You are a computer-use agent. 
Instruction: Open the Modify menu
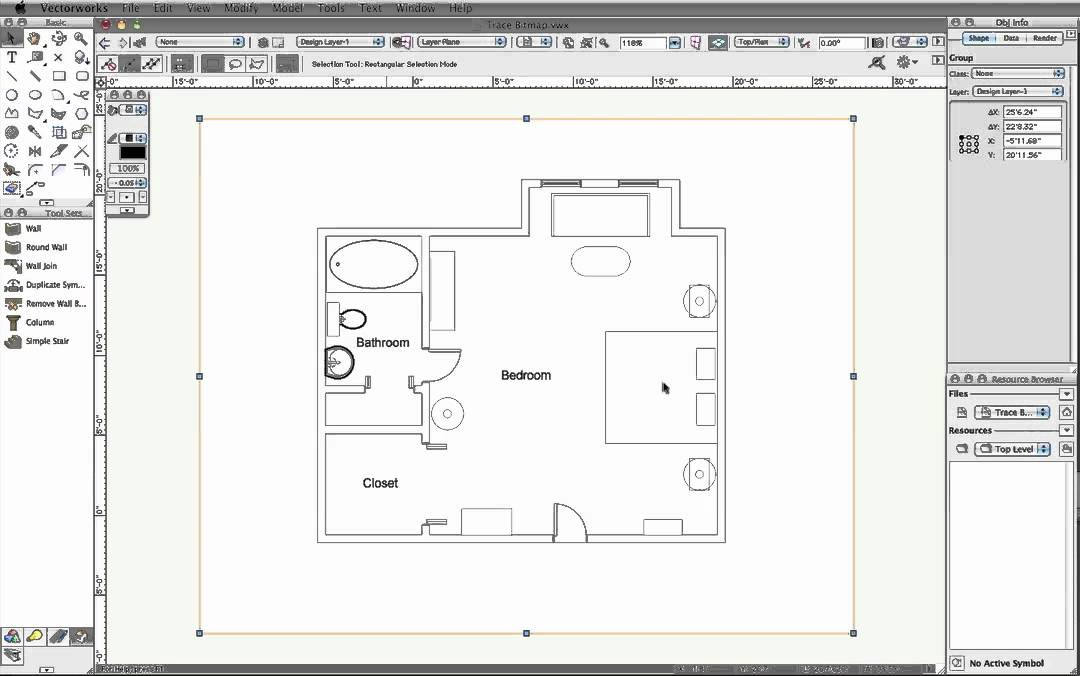coord(241,8)
